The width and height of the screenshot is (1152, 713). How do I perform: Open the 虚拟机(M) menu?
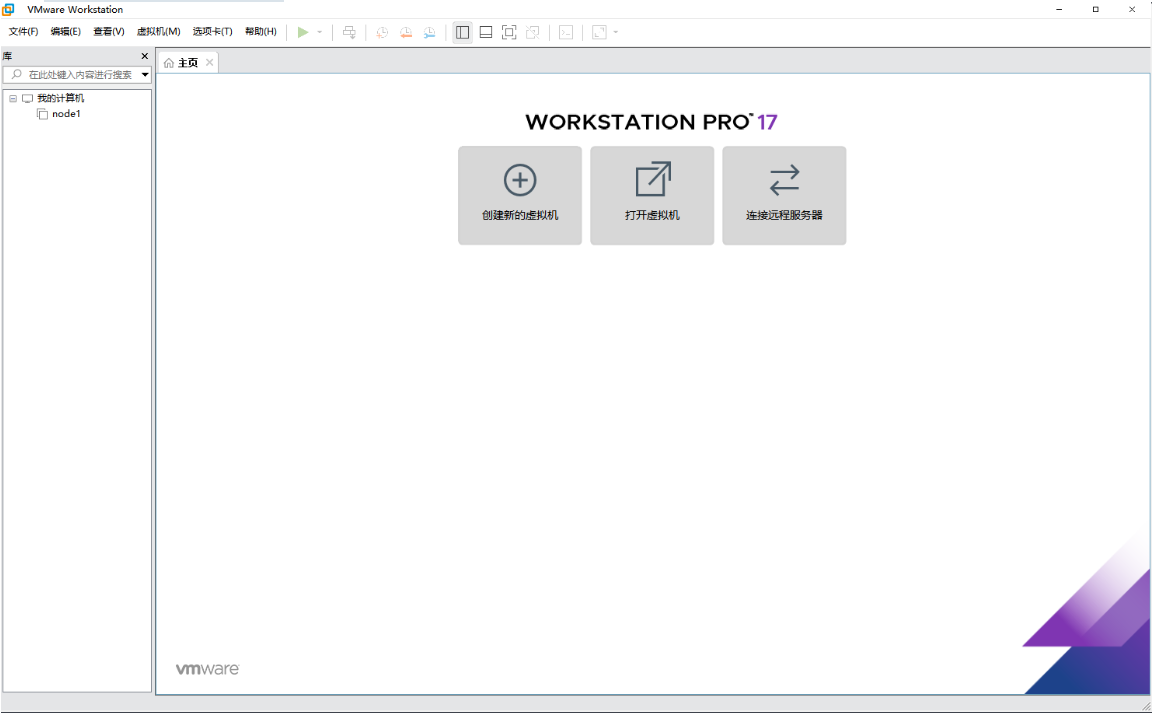click(x=159, y=32)
